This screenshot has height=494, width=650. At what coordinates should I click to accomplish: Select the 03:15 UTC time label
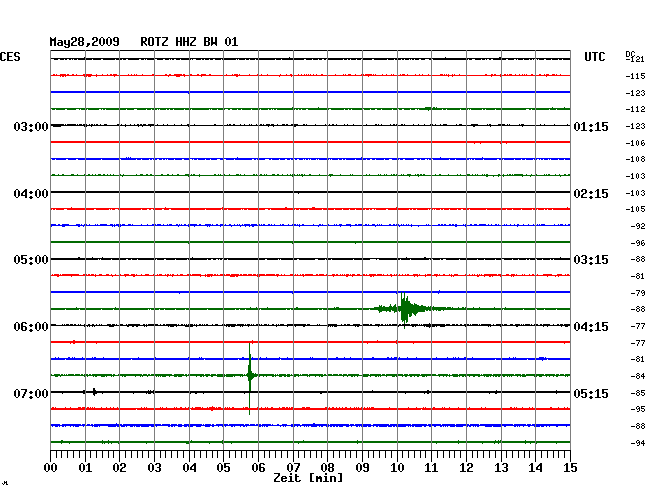click(x=591, y=260)
